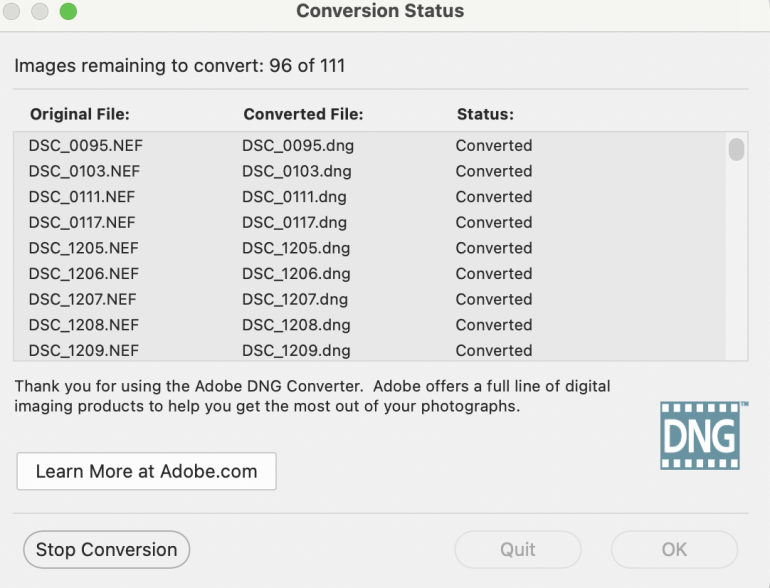
Task: Select DSC_0103.NEF original file
Action: click(84, 171)
